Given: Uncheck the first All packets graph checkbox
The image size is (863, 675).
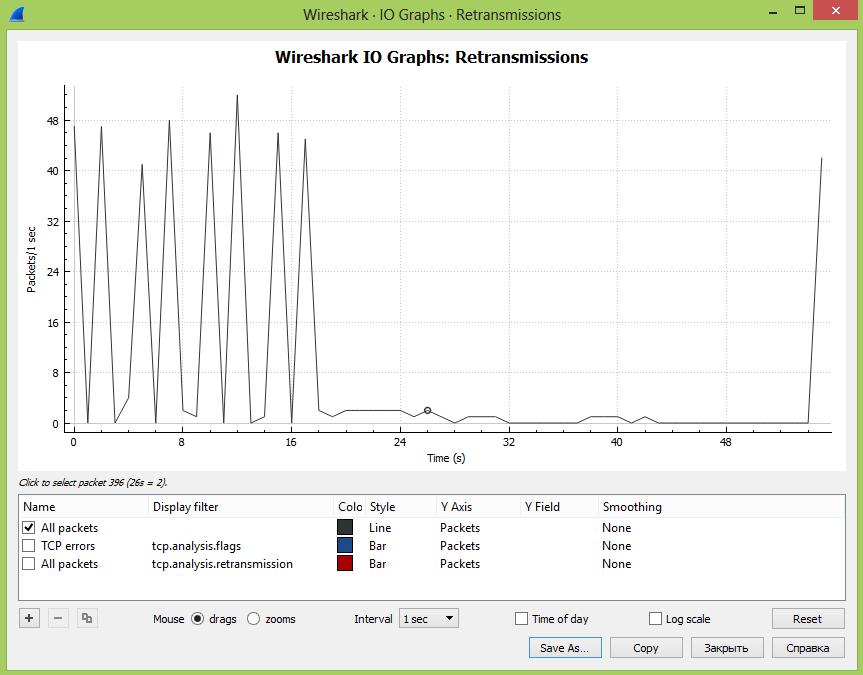Looking at the screenshot, I should click(x=28, y=528).
